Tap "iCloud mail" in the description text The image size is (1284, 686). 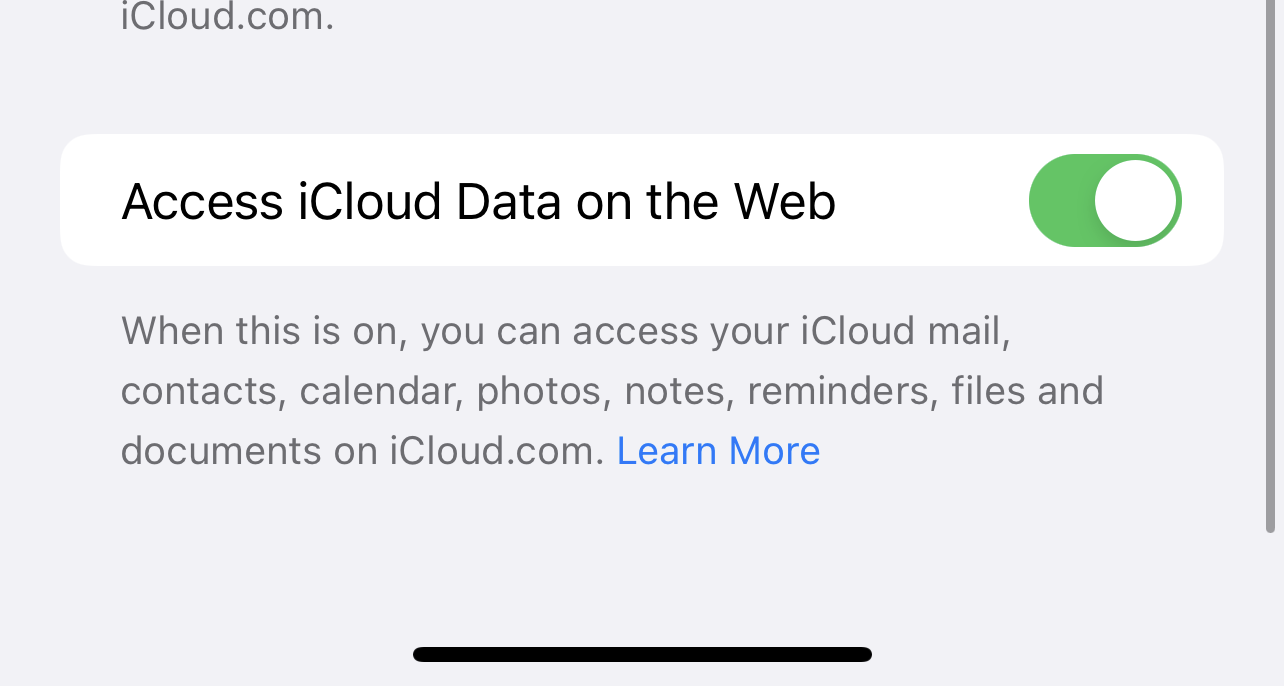pyautogui.click(x=905, y=331)
